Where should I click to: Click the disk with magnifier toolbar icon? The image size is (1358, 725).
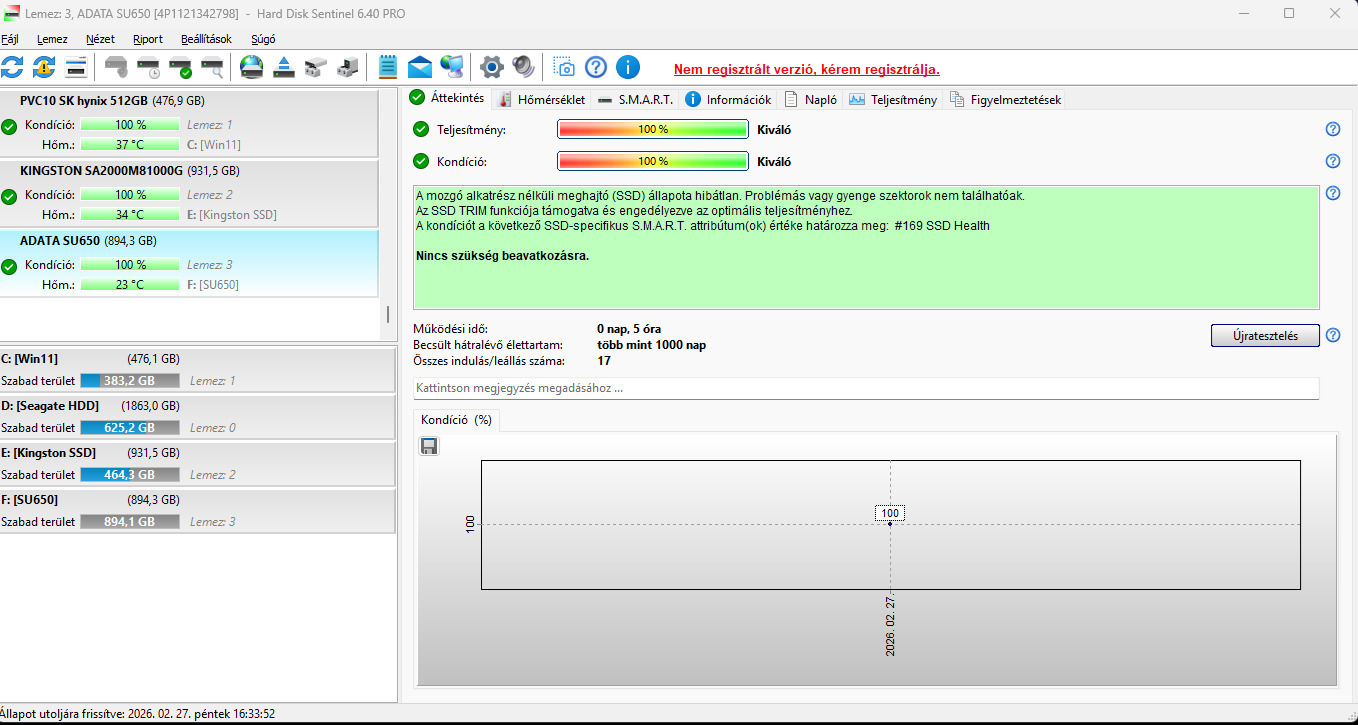click(212, 68)
